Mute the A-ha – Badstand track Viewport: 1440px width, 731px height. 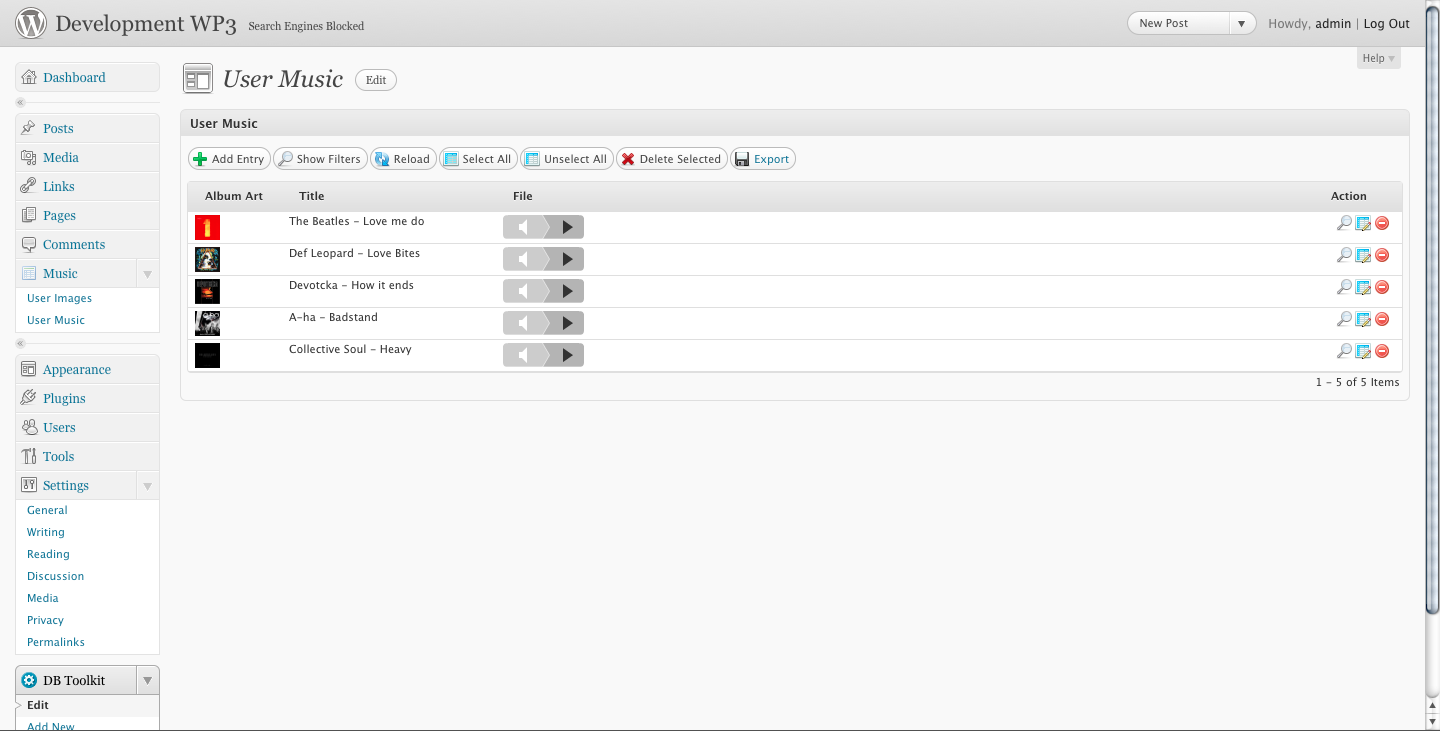(523, 323)
